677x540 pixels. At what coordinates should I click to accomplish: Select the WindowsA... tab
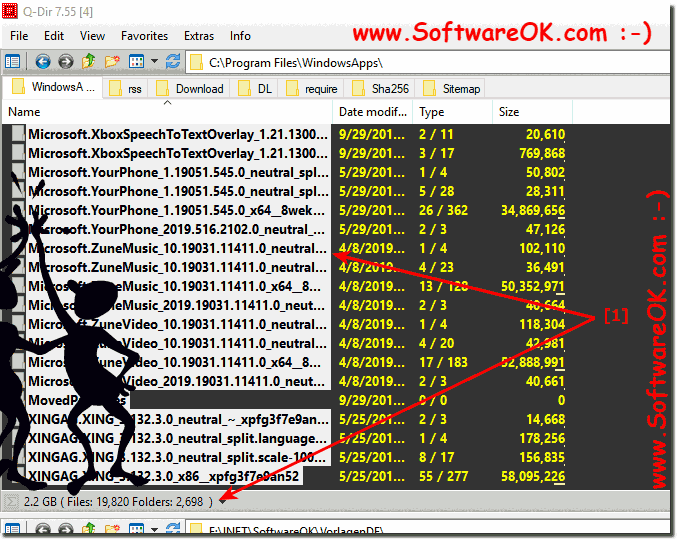[54, 88]
